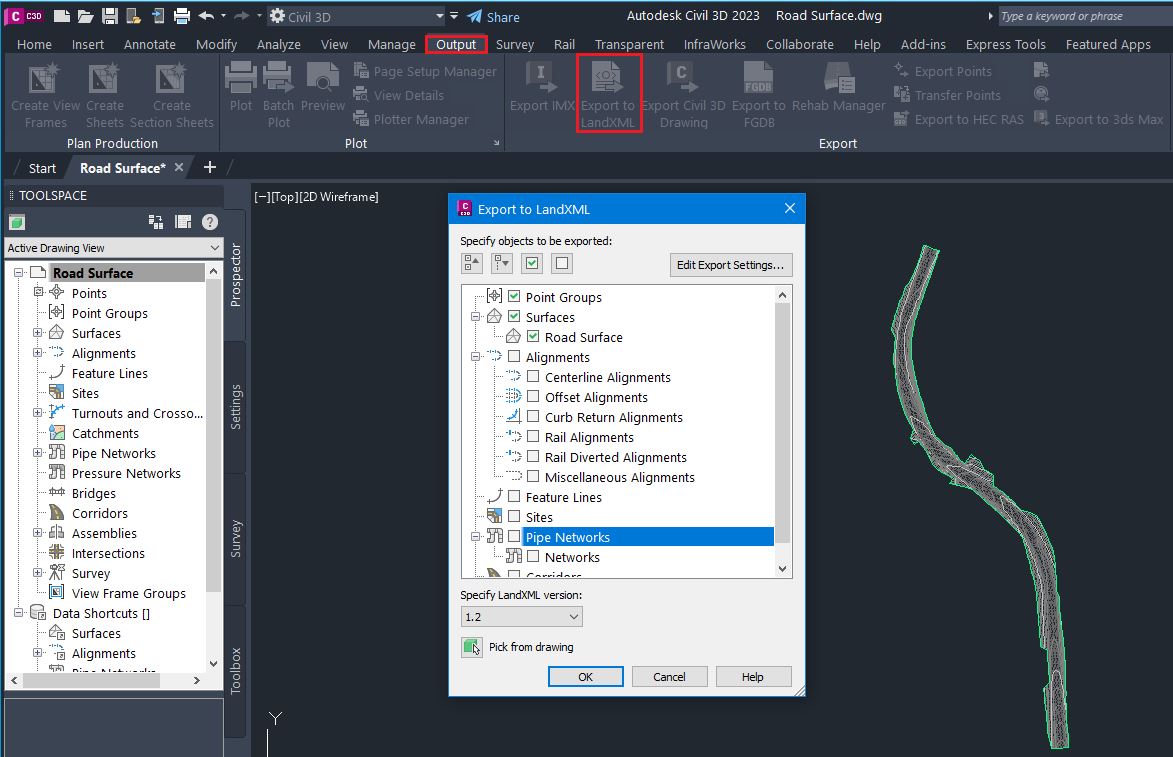Click the Export IMX icon
This screenshot has width=1173, height=757.
tap(541, 78)
